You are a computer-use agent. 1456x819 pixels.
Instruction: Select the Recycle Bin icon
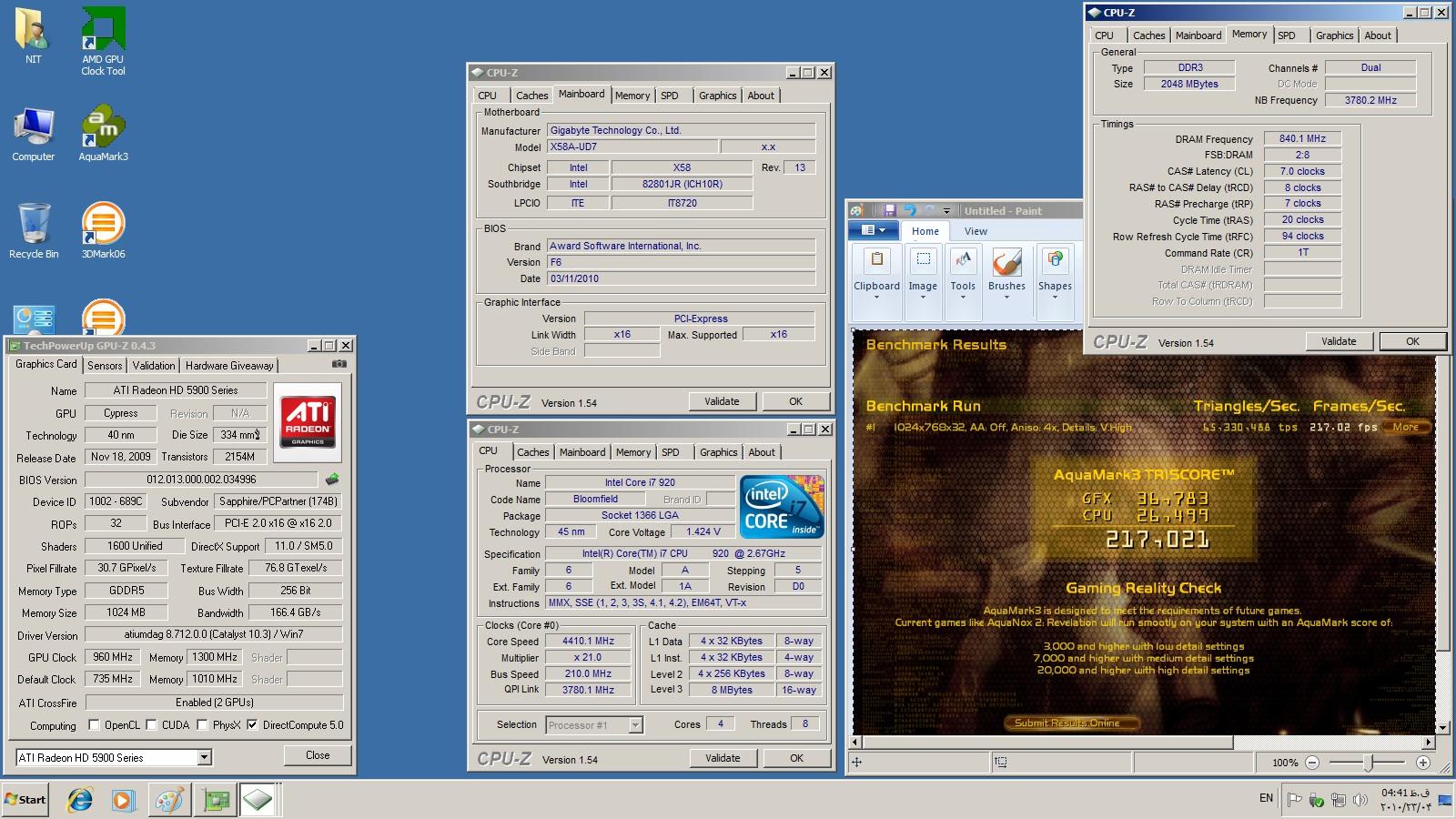[34, 230]
